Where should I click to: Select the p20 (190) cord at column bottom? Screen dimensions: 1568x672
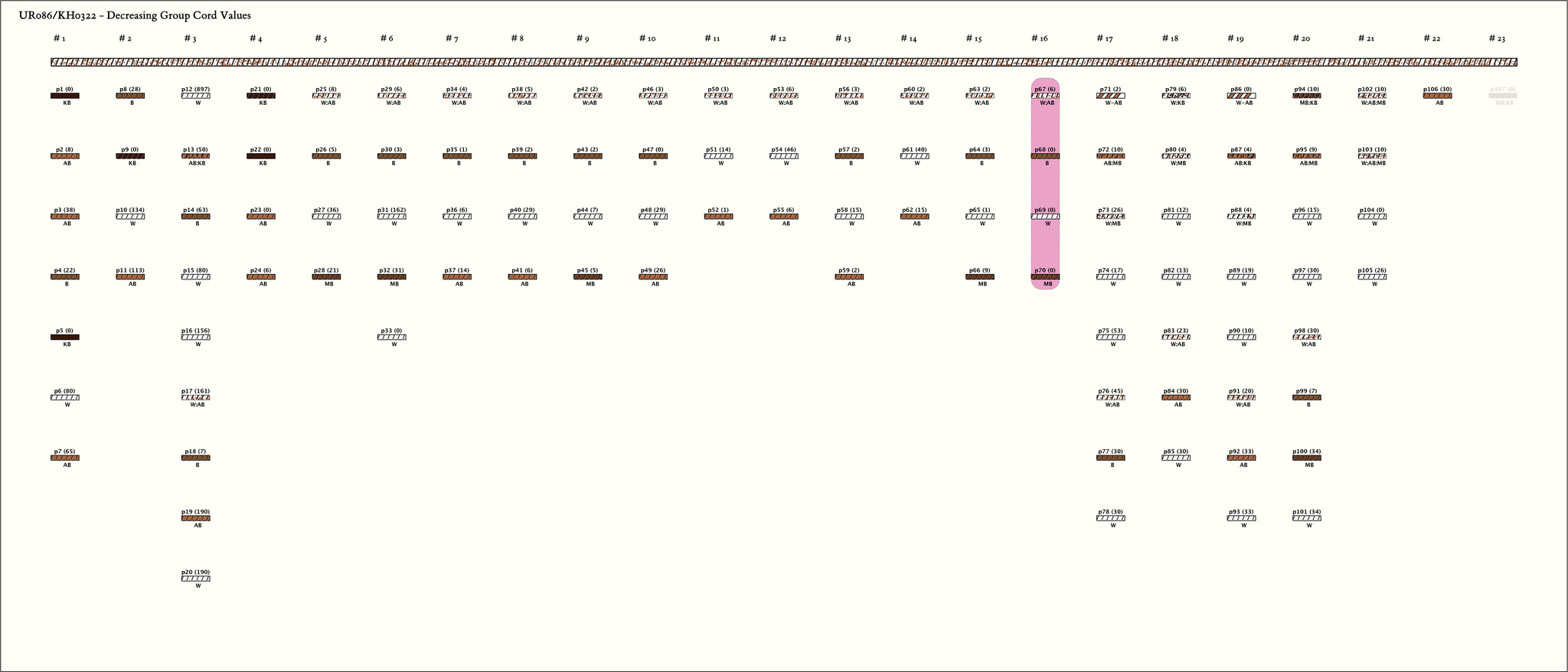pos(195,579)
